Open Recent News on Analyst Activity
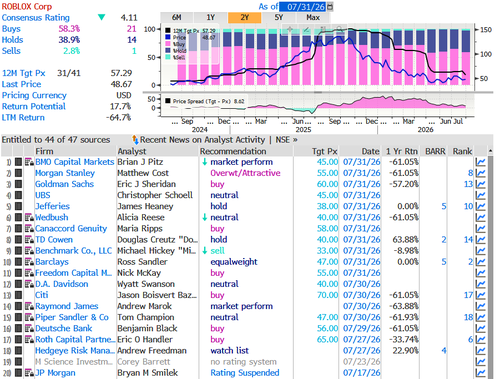Image resolution: width=500 pixels, height=379 pixels. pyautogui.click(x=202, y=140)
